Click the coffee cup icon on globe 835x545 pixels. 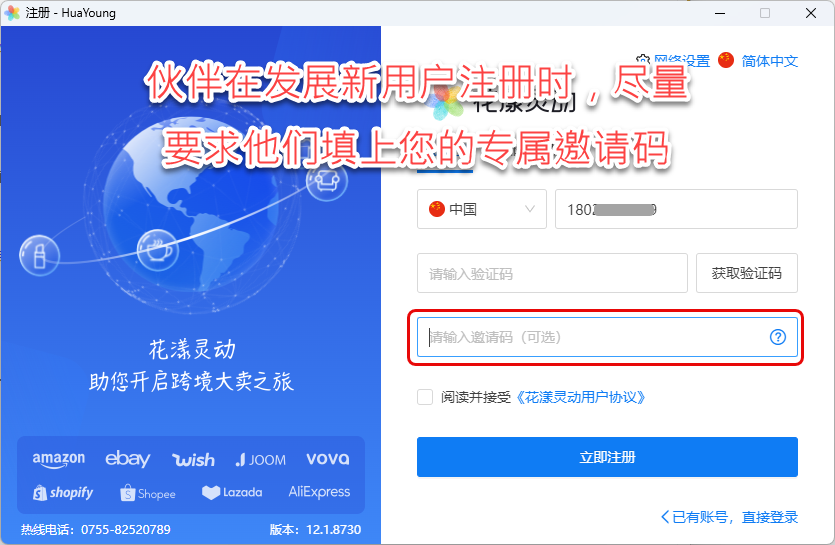(158, 250)
